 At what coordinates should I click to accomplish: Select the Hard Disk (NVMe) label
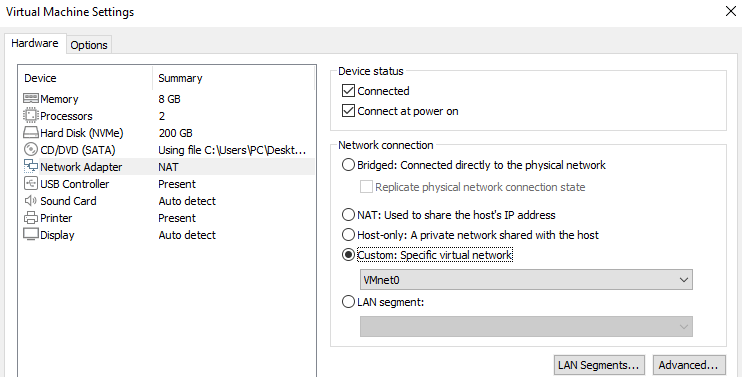[x=82, y=133]
